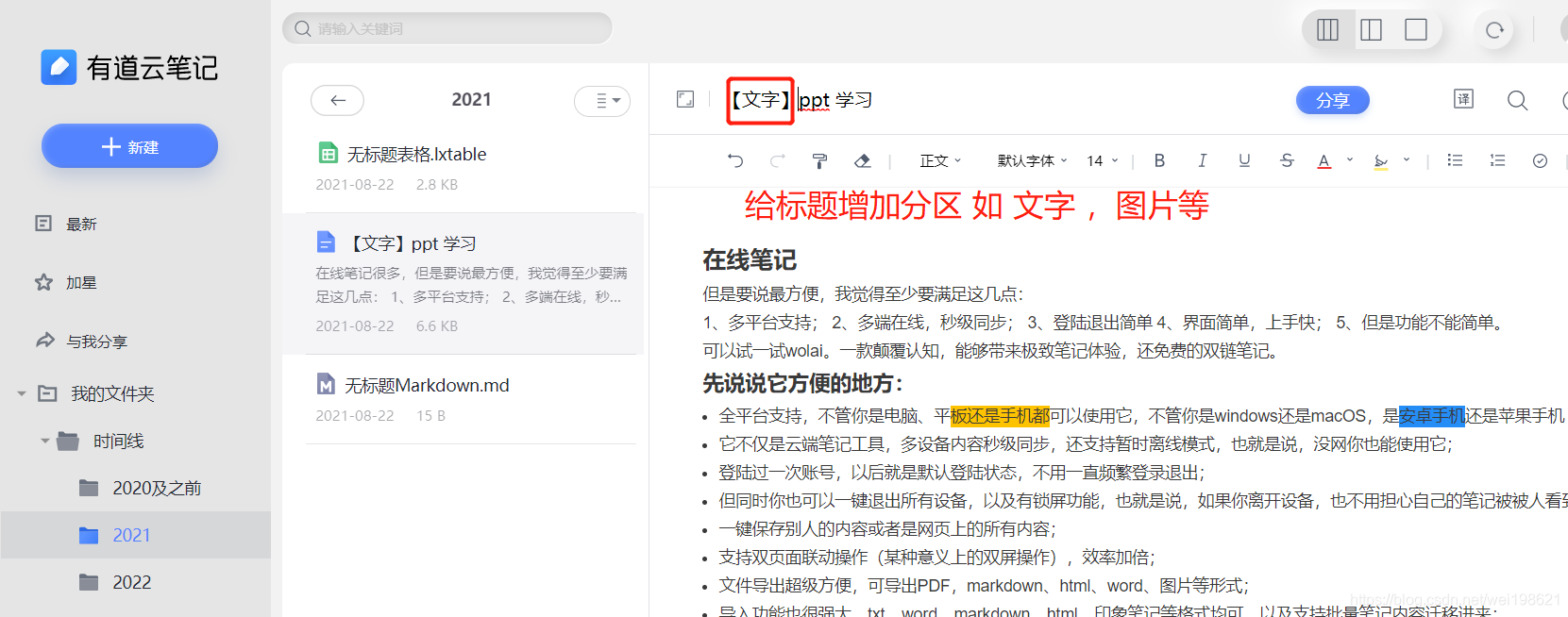
Task: Click the Markdown file icon
Action: click(326, 385)
